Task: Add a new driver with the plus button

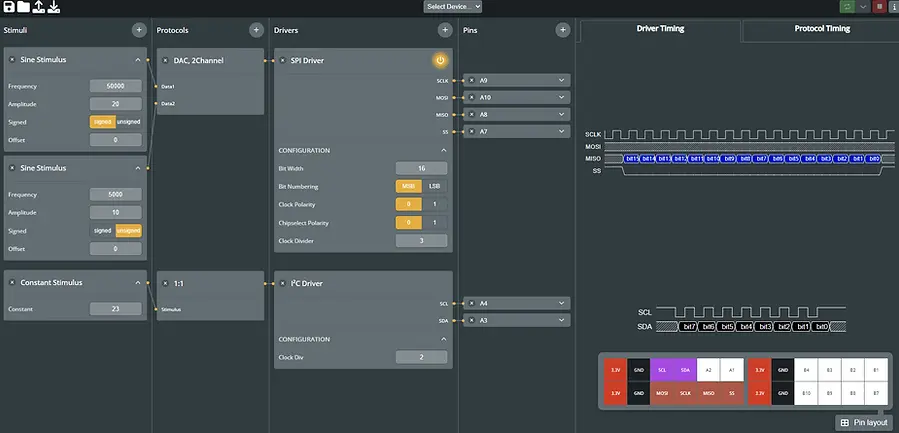Action: pyautogui.click(x=445, y=30)
